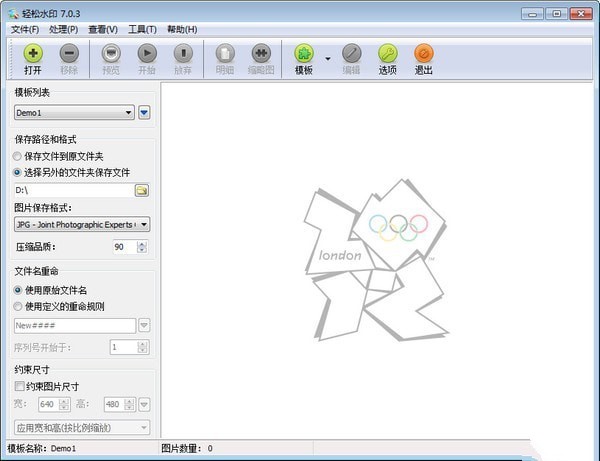Click the 模板列表 section heading
This screenshot has width=600, height=461.
coord(32,92)
